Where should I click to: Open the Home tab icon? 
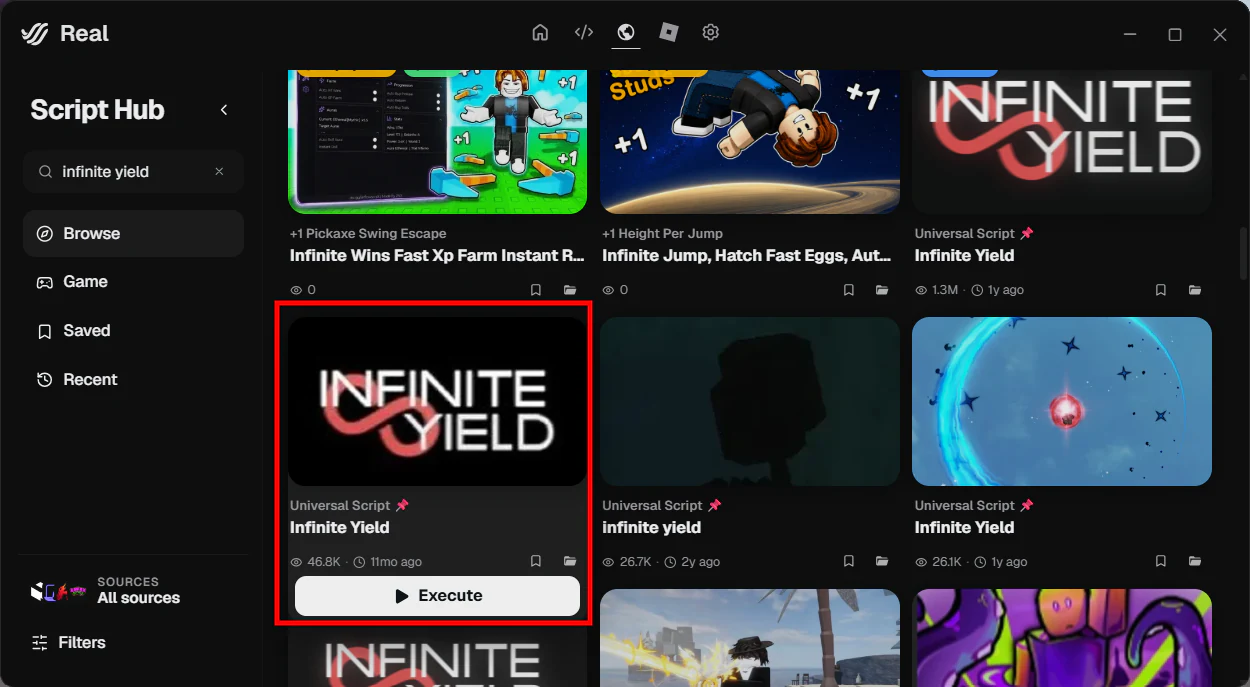tap(540, 33)
